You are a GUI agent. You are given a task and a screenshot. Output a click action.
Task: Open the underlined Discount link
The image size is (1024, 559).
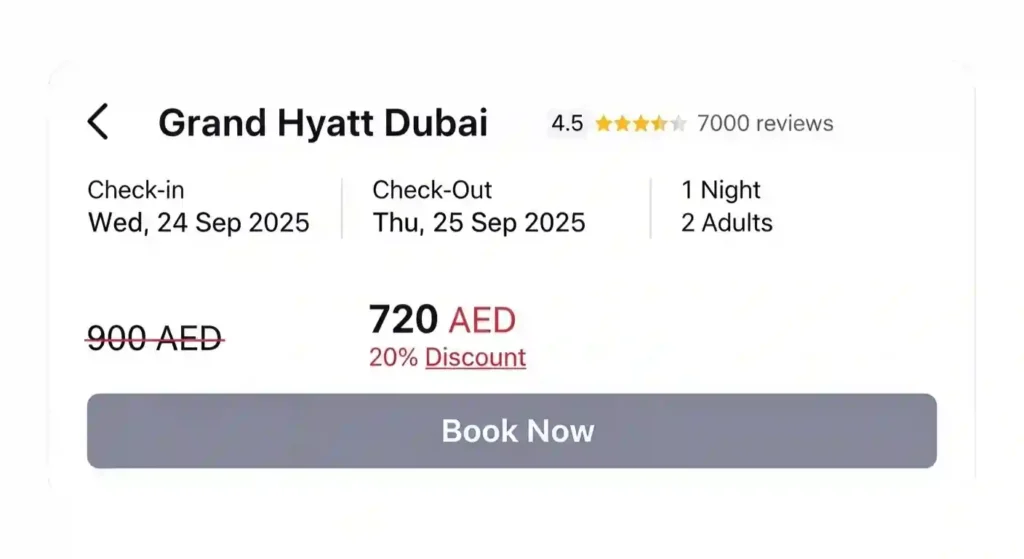(475, 357)
